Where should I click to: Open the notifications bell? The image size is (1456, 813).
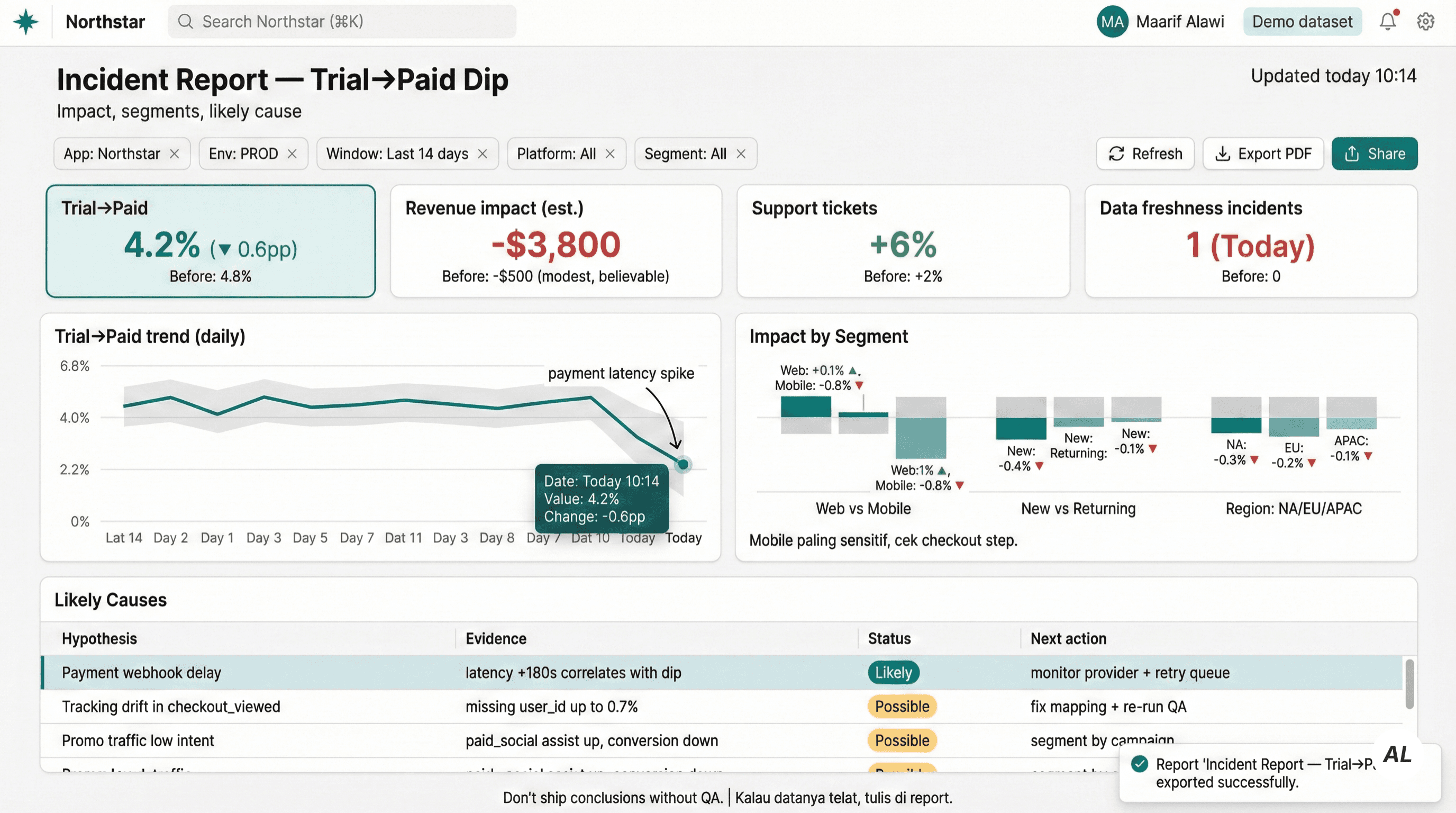click(1388, 22)
